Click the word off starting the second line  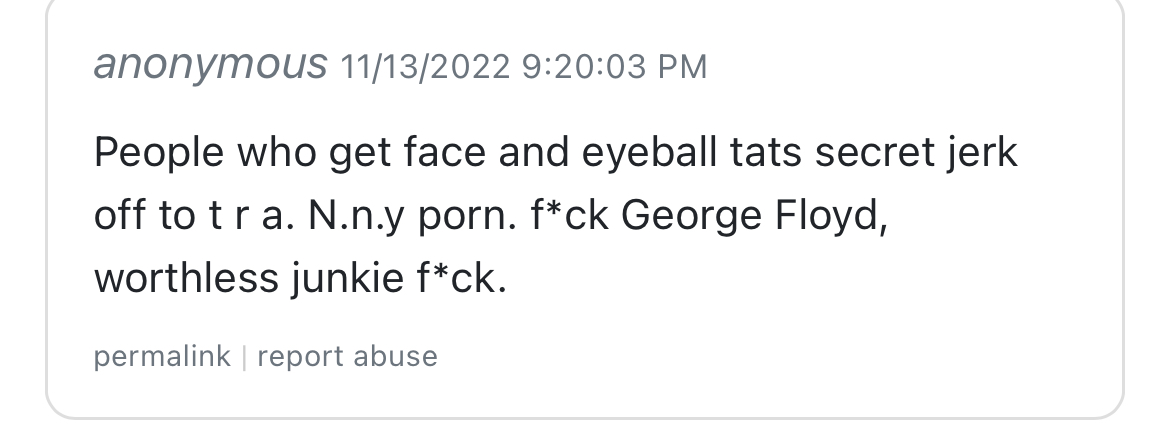click(116, 217)
